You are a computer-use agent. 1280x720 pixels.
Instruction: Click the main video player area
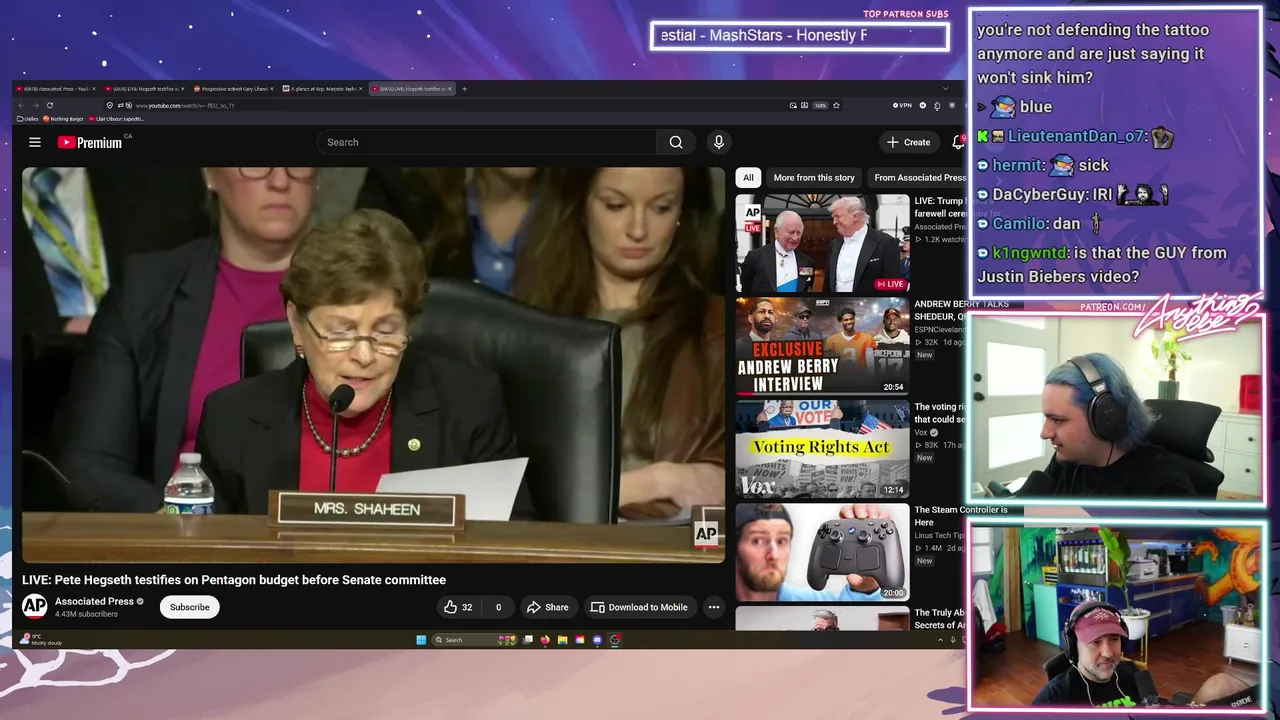373,365
